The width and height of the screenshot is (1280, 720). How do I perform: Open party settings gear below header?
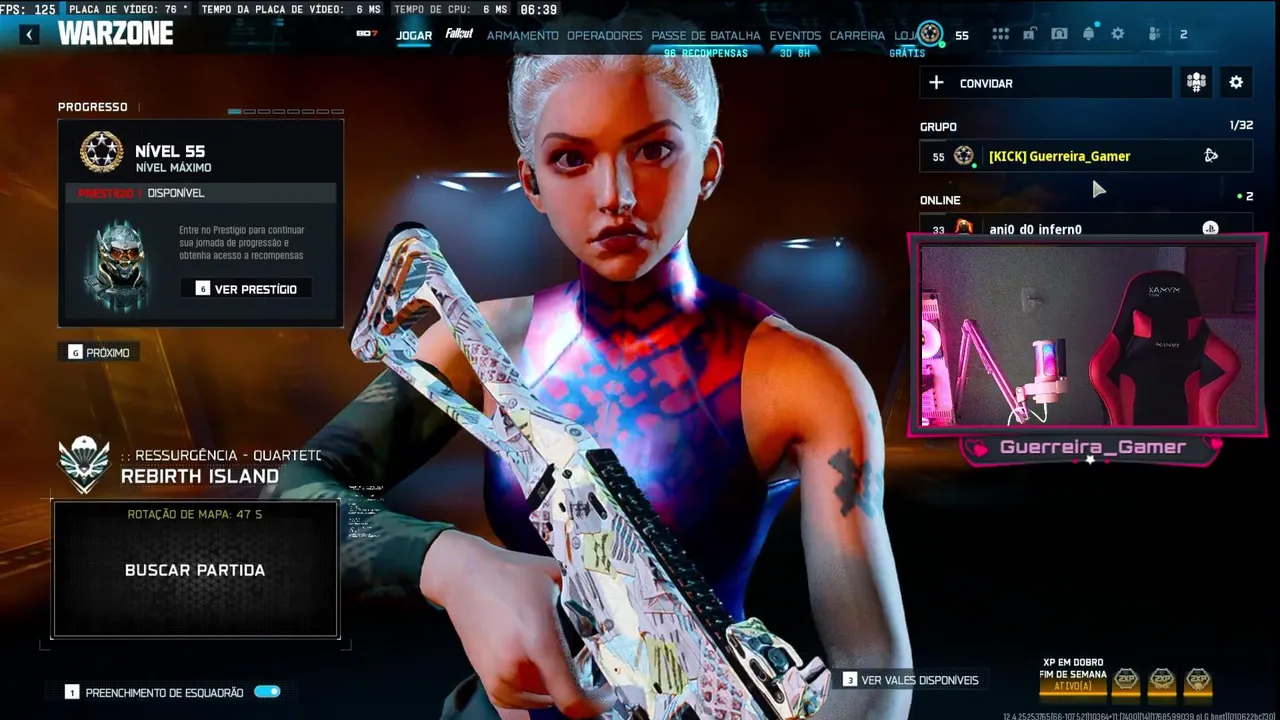coord(1236,83)
